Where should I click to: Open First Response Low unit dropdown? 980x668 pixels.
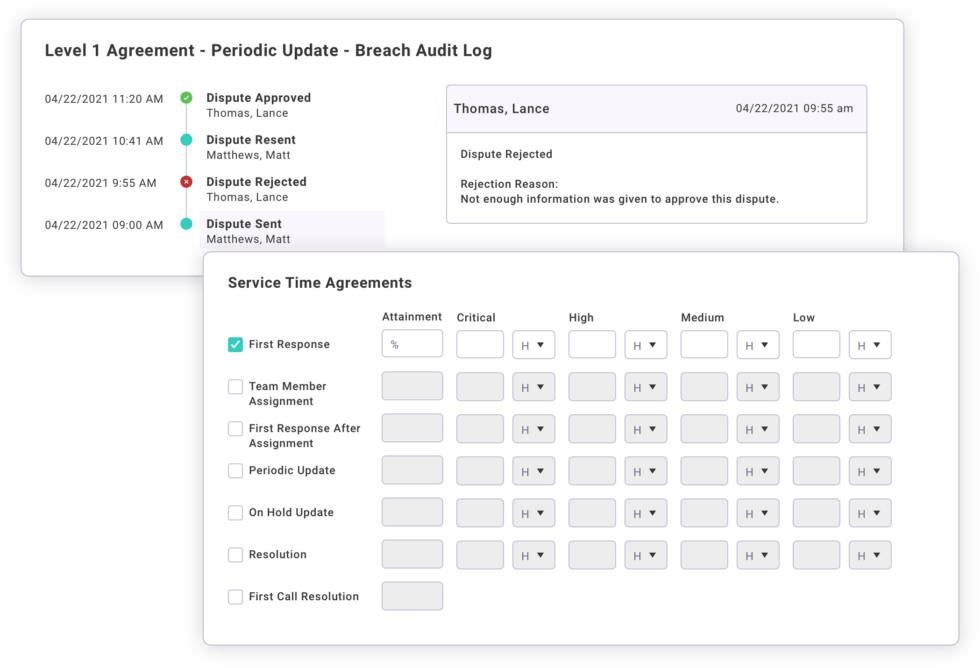(x=870, y=345)
